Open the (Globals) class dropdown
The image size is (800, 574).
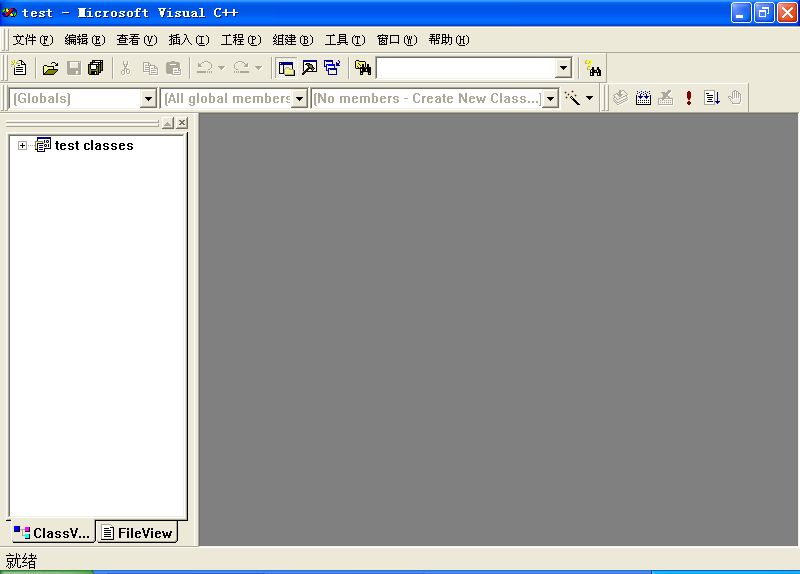click(148, 98)
